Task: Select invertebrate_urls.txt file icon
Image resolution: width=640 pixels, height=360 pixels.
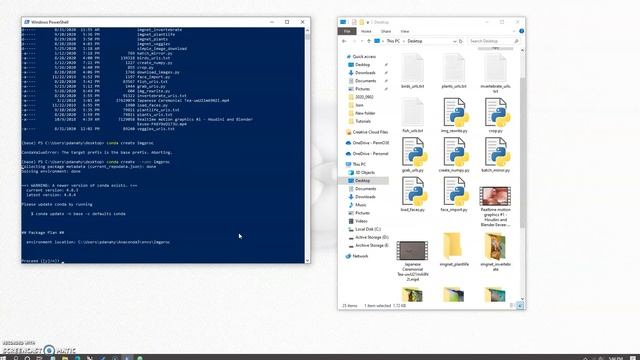Action: tap(495, 73)
